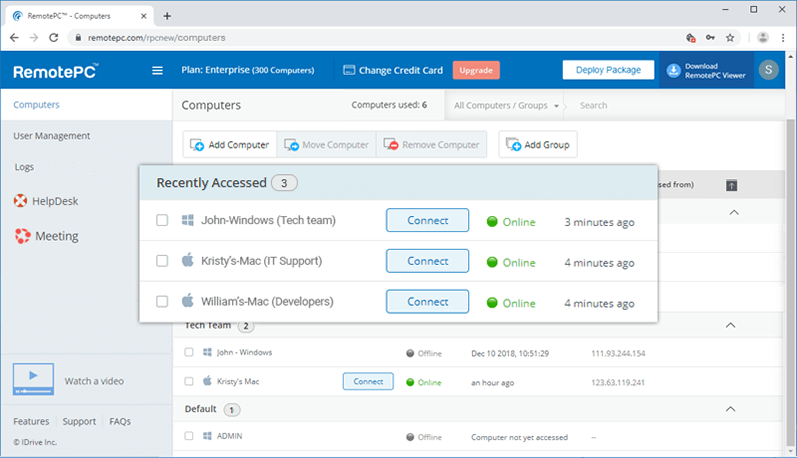Open the Support link
The width and height of the screenshot is (797, 458).
(79, 421)
